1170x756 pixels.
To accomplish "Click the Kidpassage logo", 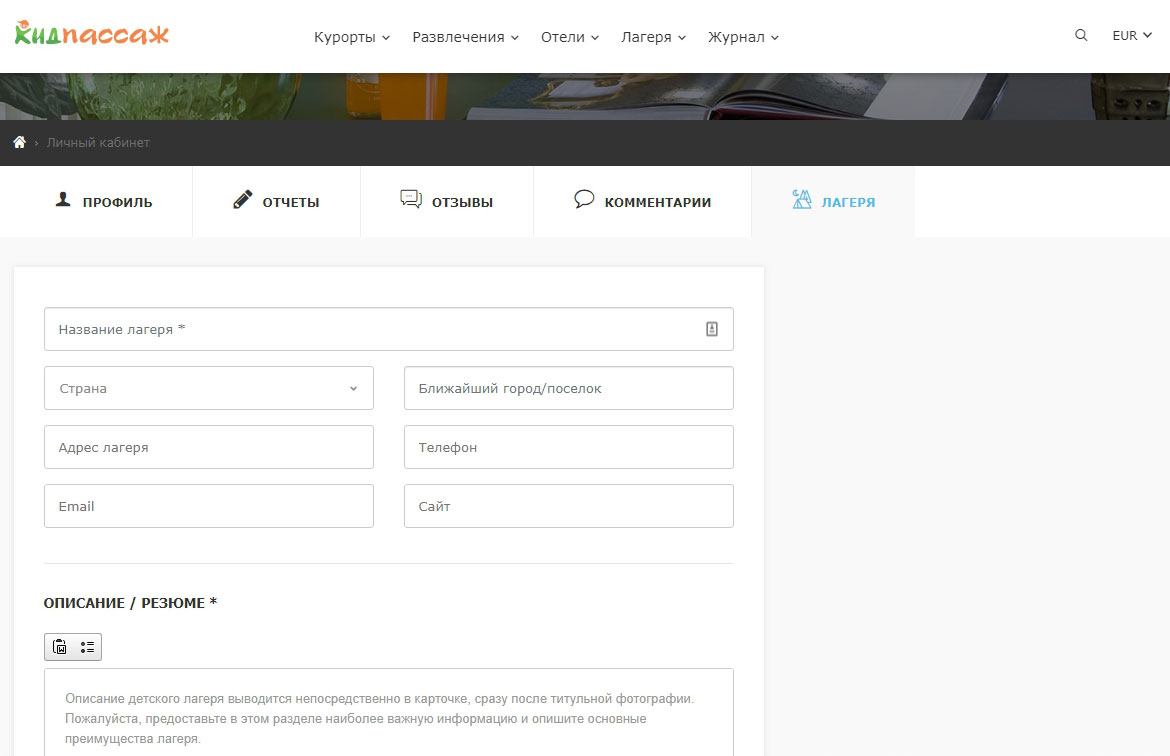I will [92, 34].
